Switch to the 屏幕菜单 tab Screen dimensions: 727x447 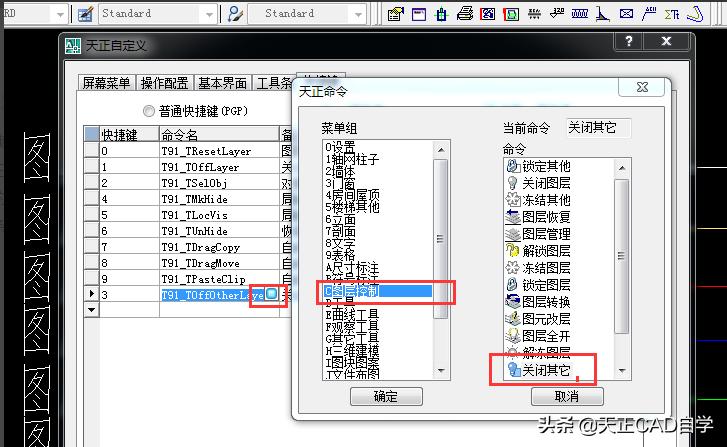pyautogui.click(x=106, y=83)
